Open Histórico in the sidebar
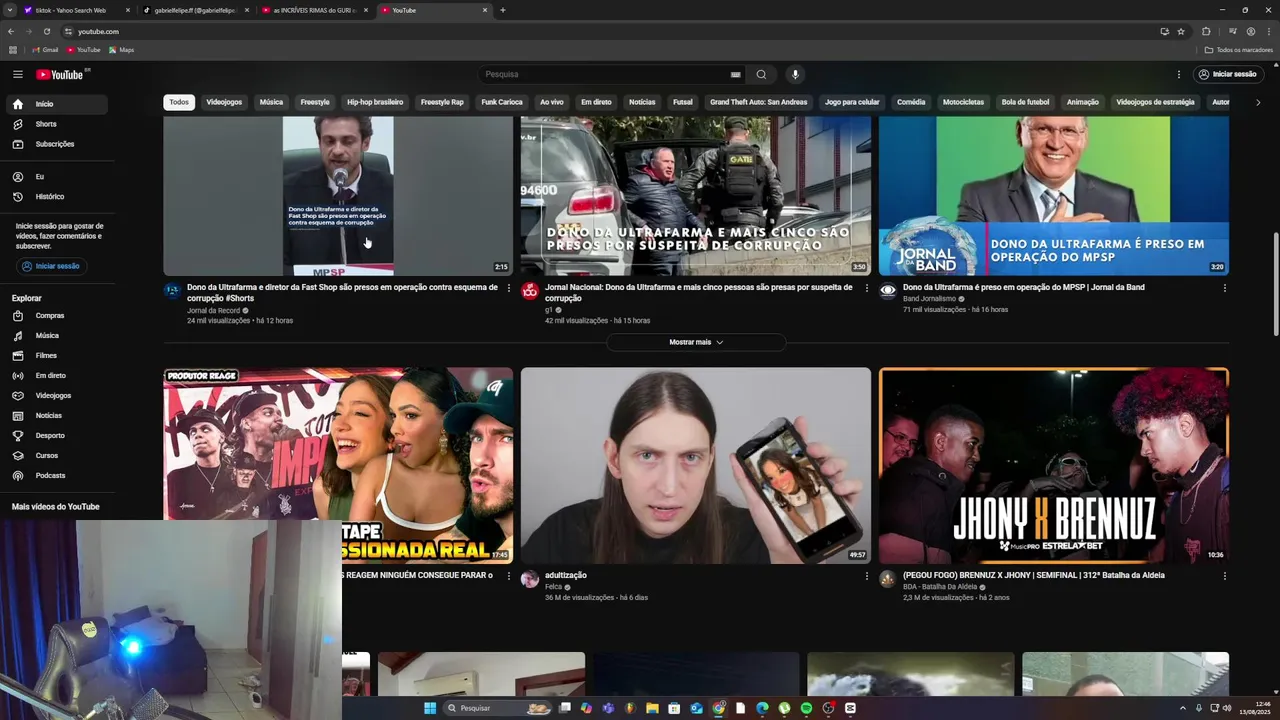 click(x=55, y=197)
